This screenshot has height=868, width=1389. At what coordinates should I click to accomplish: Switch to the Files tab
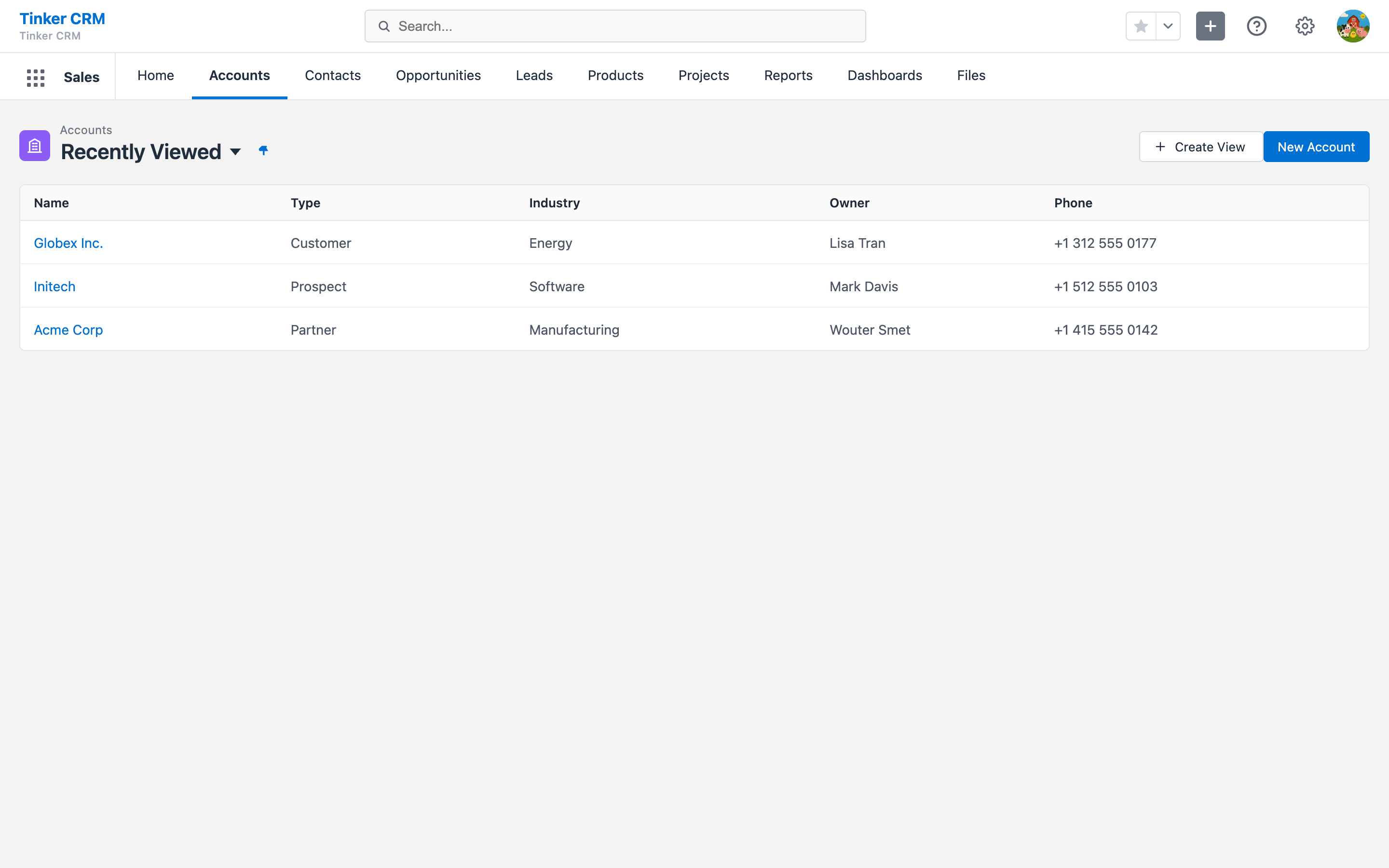(971, 76)
